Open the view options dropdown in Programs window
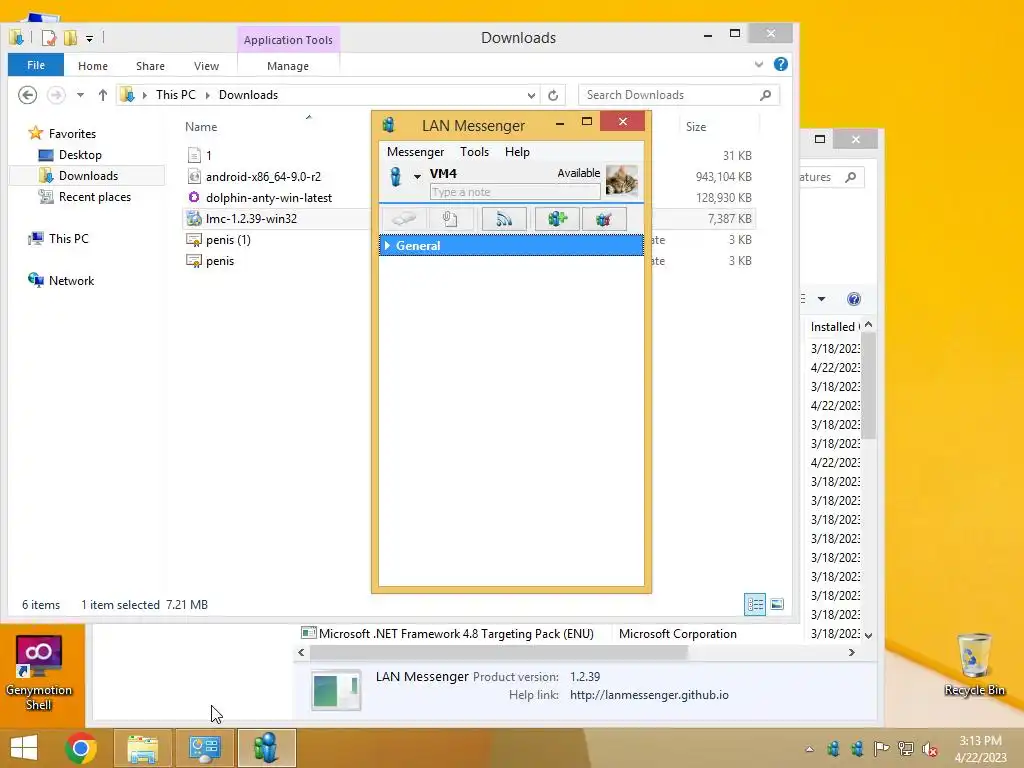The image size is (1024, 768). click(822, 299)
